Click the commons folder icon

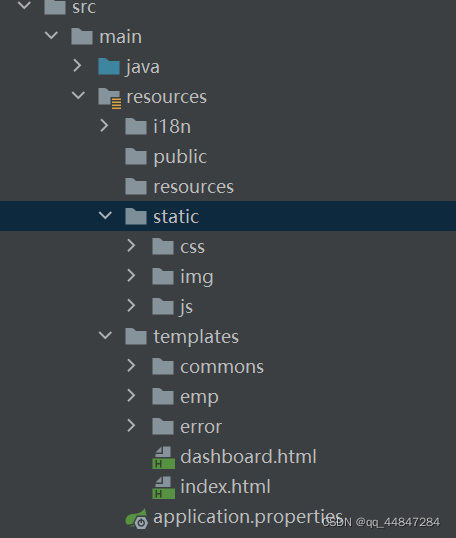click(163, 366)
